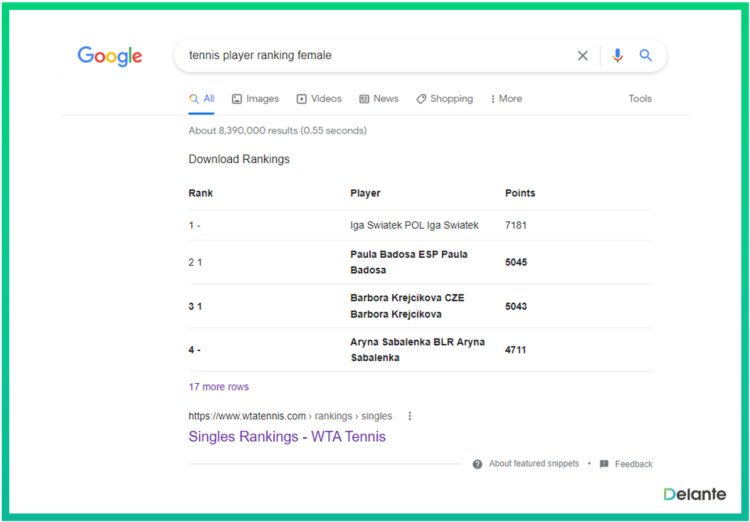Select the All results tab
This screenshot has width=750, height=522.
(x=201, y=99)
